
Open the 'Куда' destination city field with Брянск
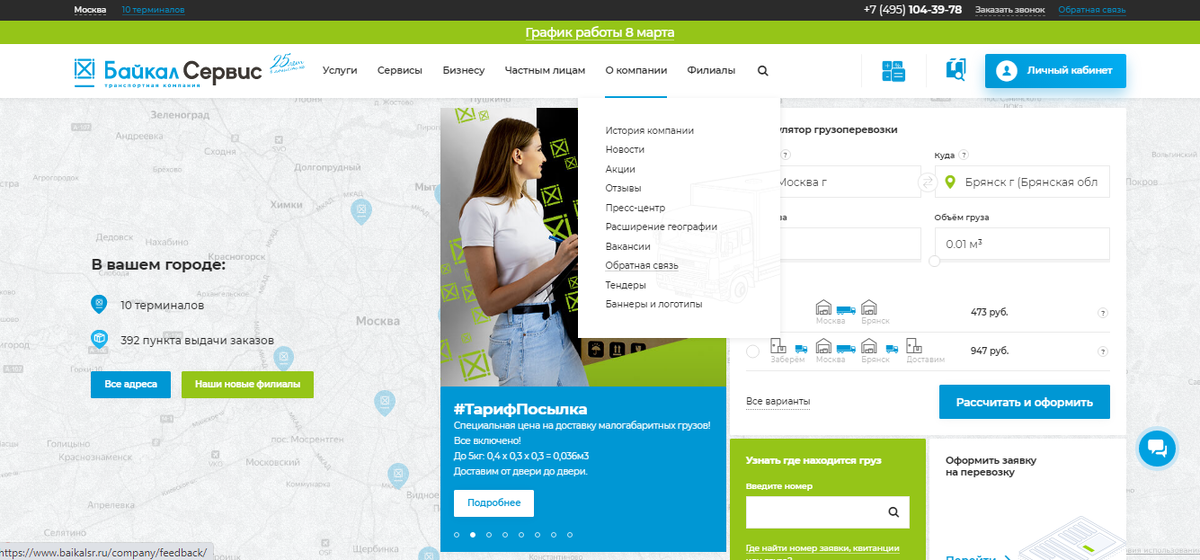pyautogui.click(x=1022, y=182)
